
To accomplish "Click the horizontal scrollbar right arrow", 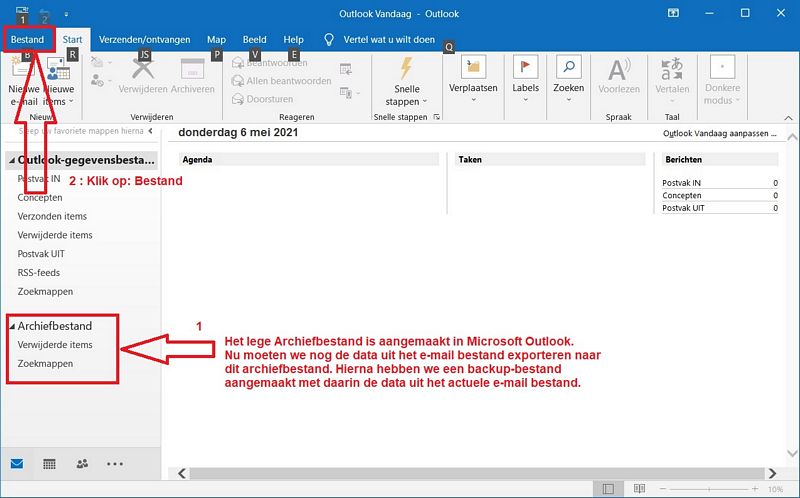I will coord(772,474).
